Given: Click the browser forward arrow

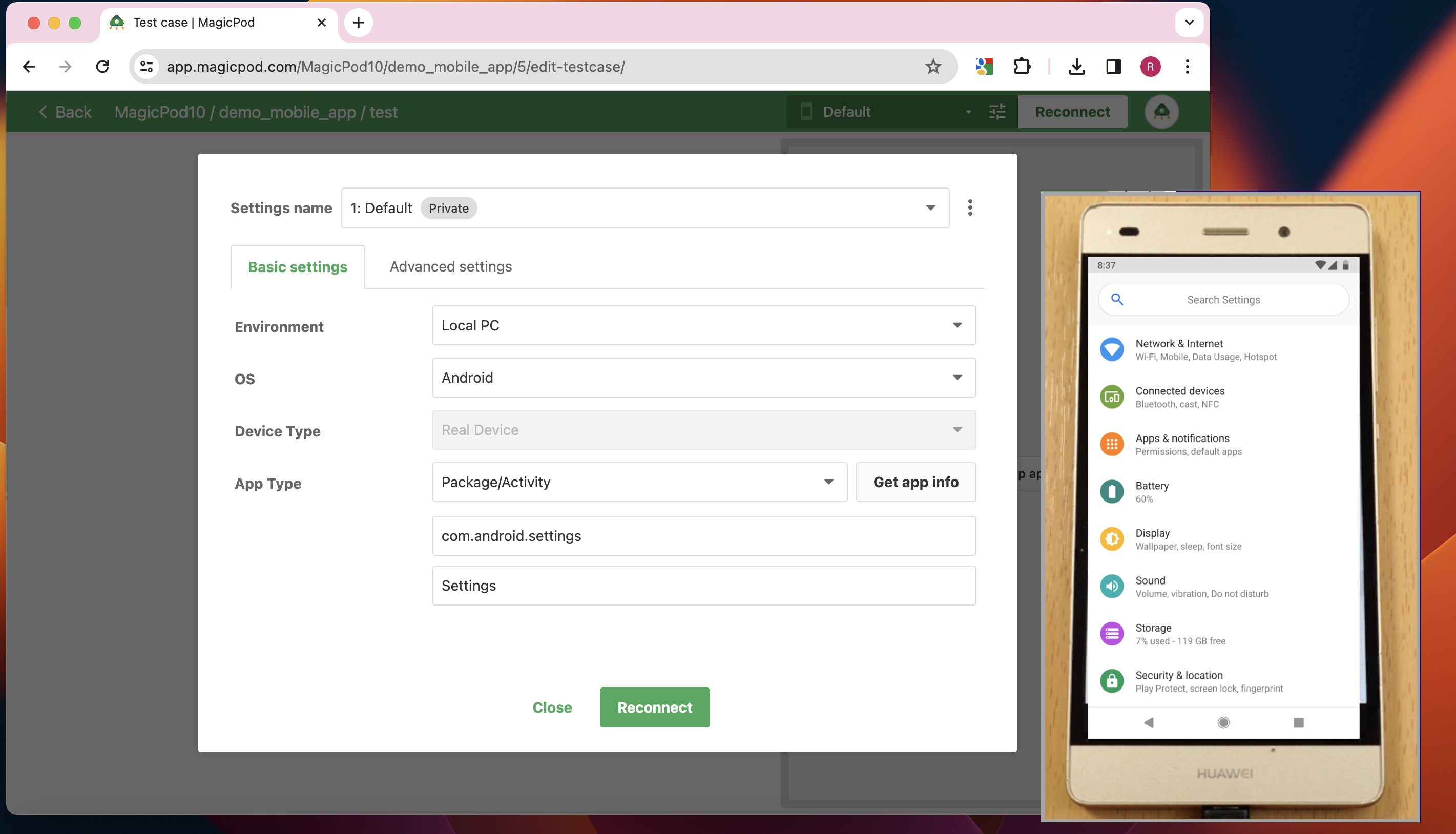Looking at the screenshot, I should tap(65, 67).
